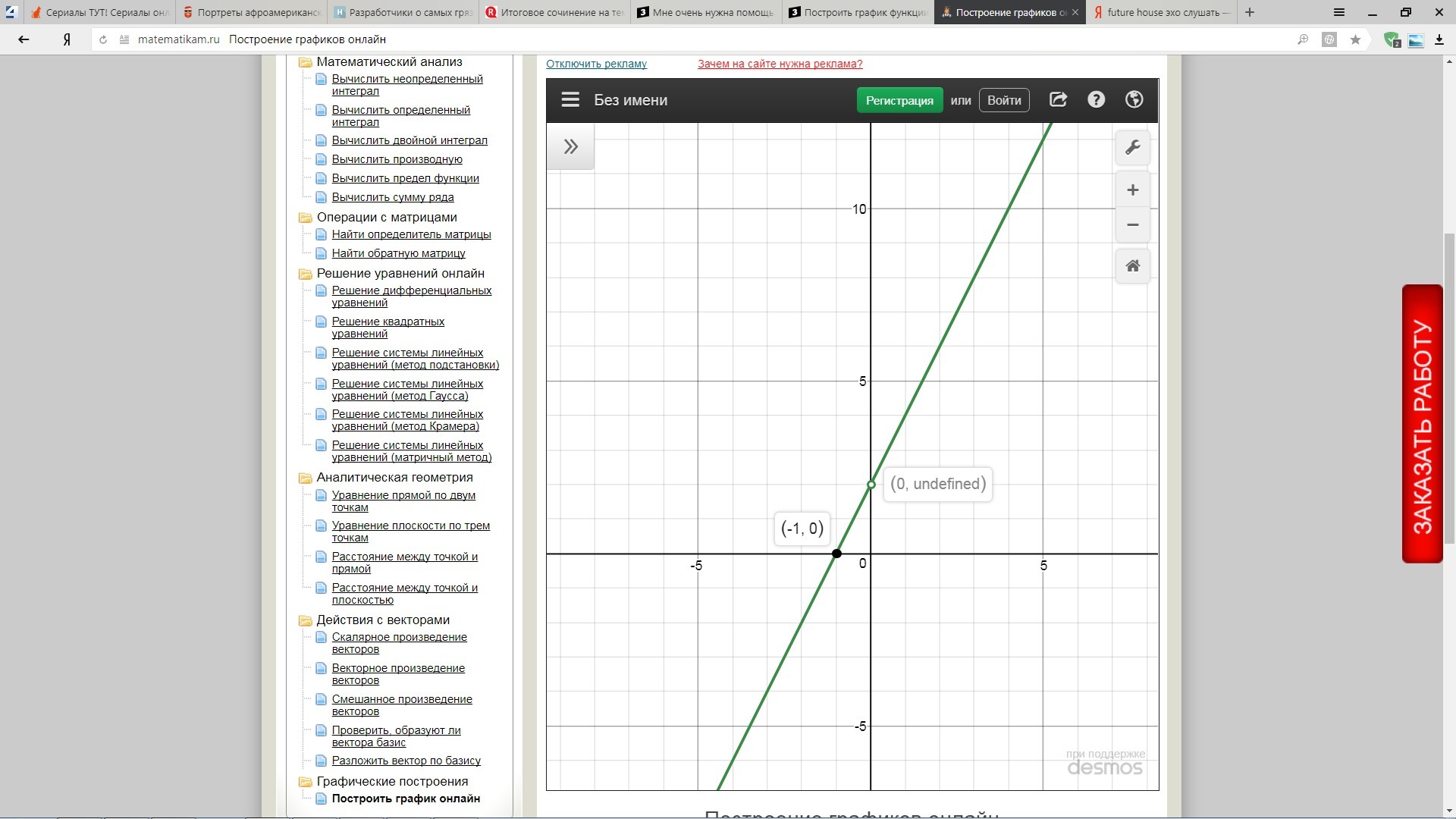Click the ЗАКАЗАТЬ РАБОТУ red banner
The width and height of the screenshot is (1456, 819).
point(1422,424)
